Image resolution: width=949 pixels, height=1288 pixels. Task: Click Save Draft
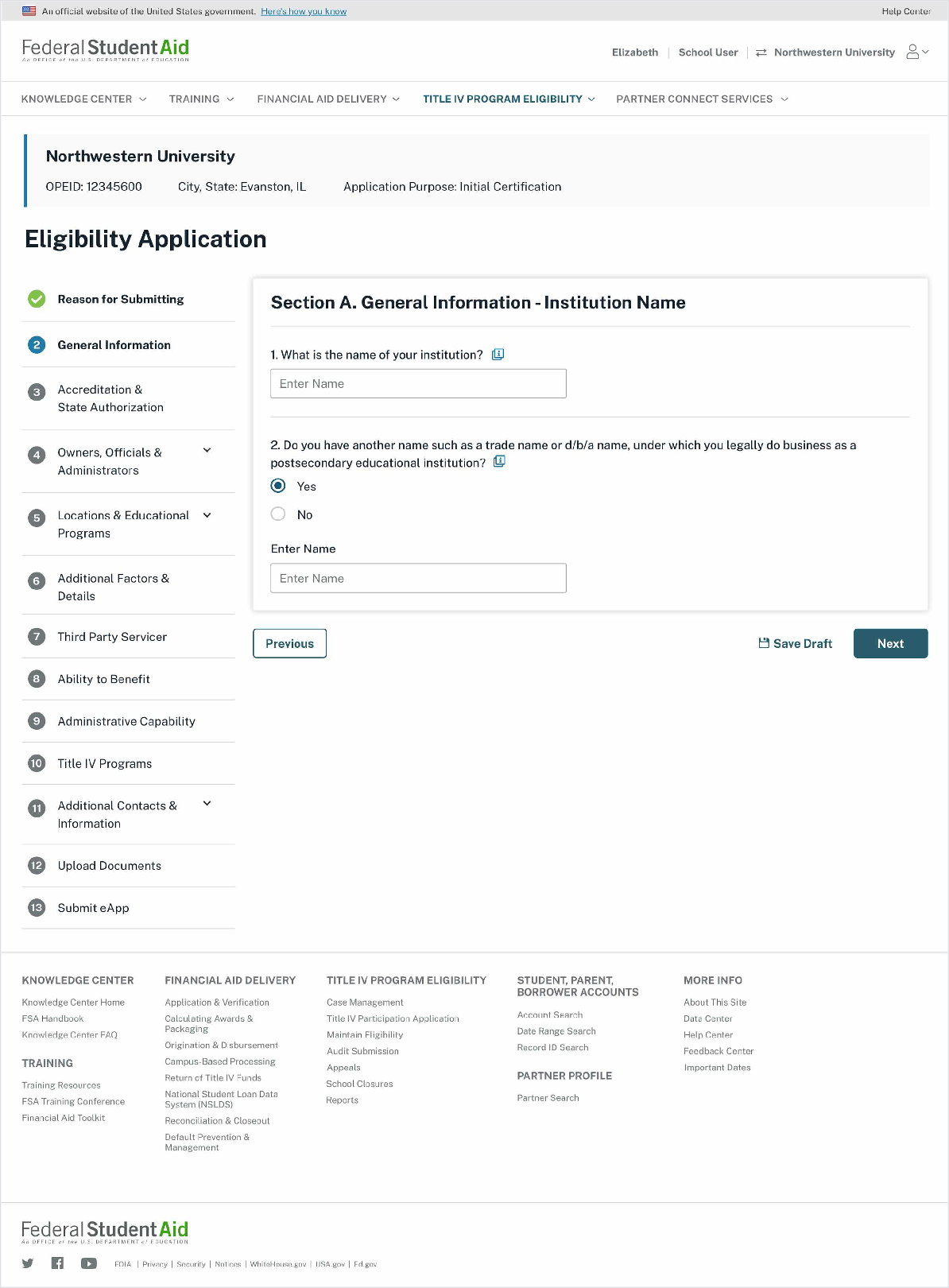(796, 644)
